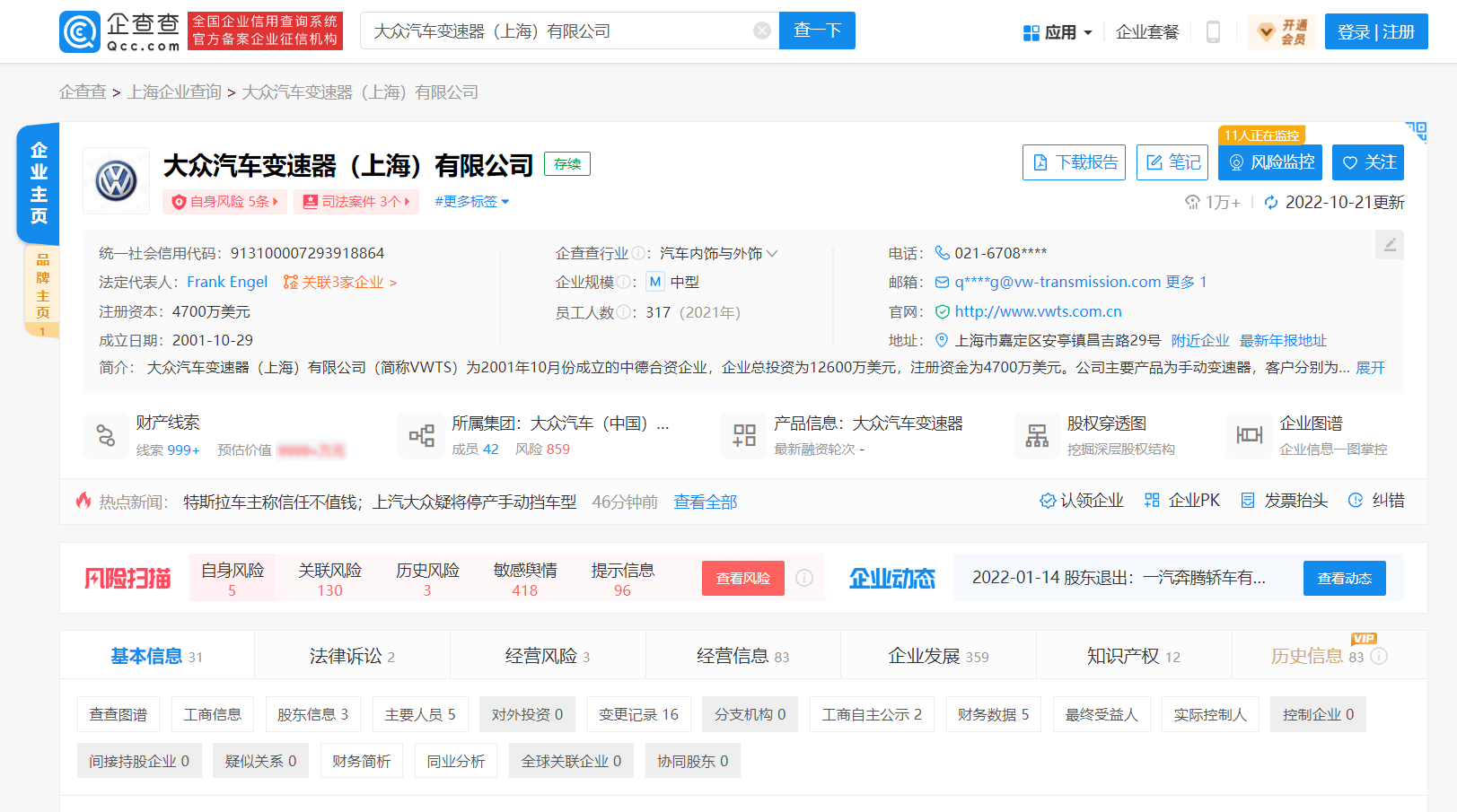Click the 所属集团 hierarchy icon

(422, 435)
